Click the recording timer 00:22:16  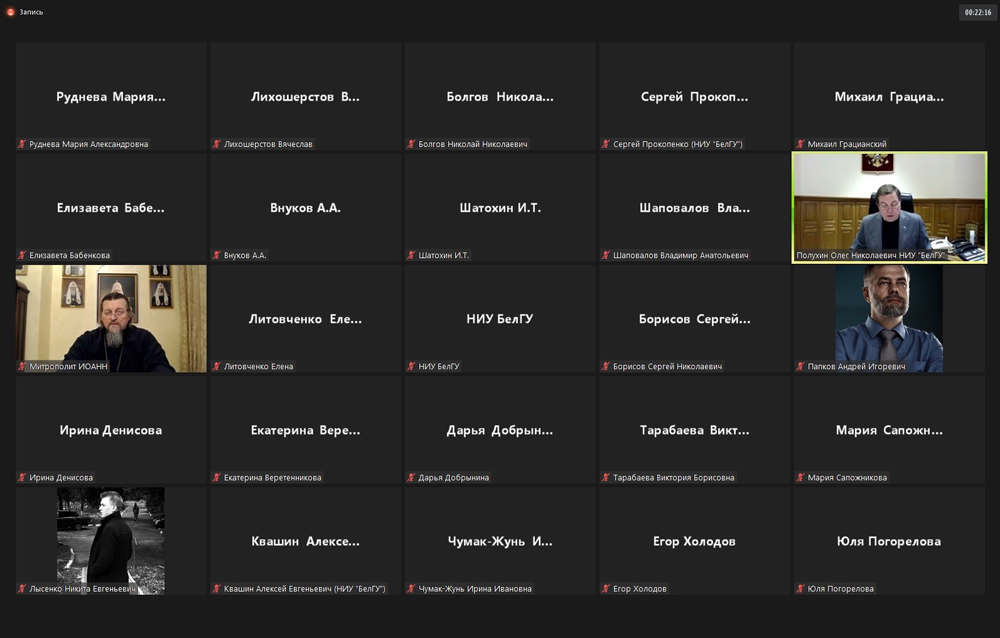977,12
